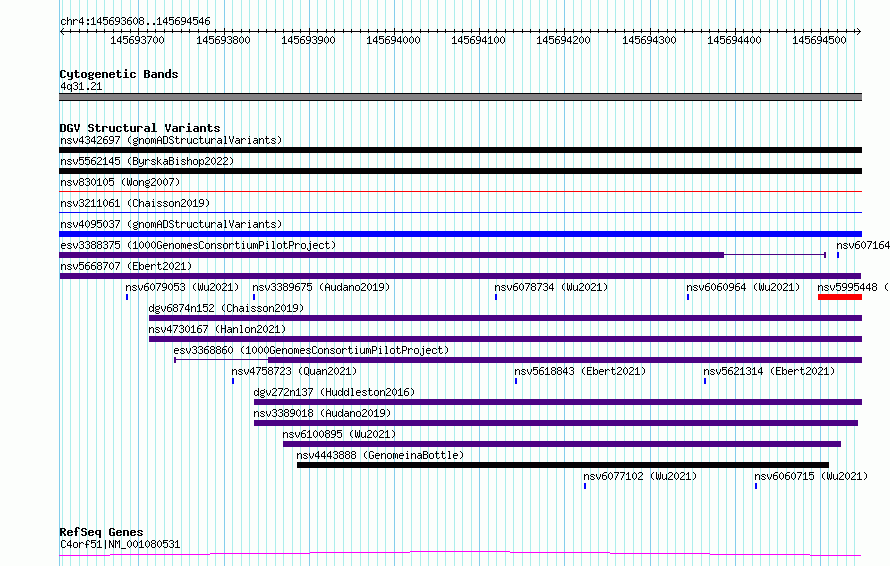Select the nsv6078734 (Wu2021) label
890x566 pixels.
tap(551, 287)
